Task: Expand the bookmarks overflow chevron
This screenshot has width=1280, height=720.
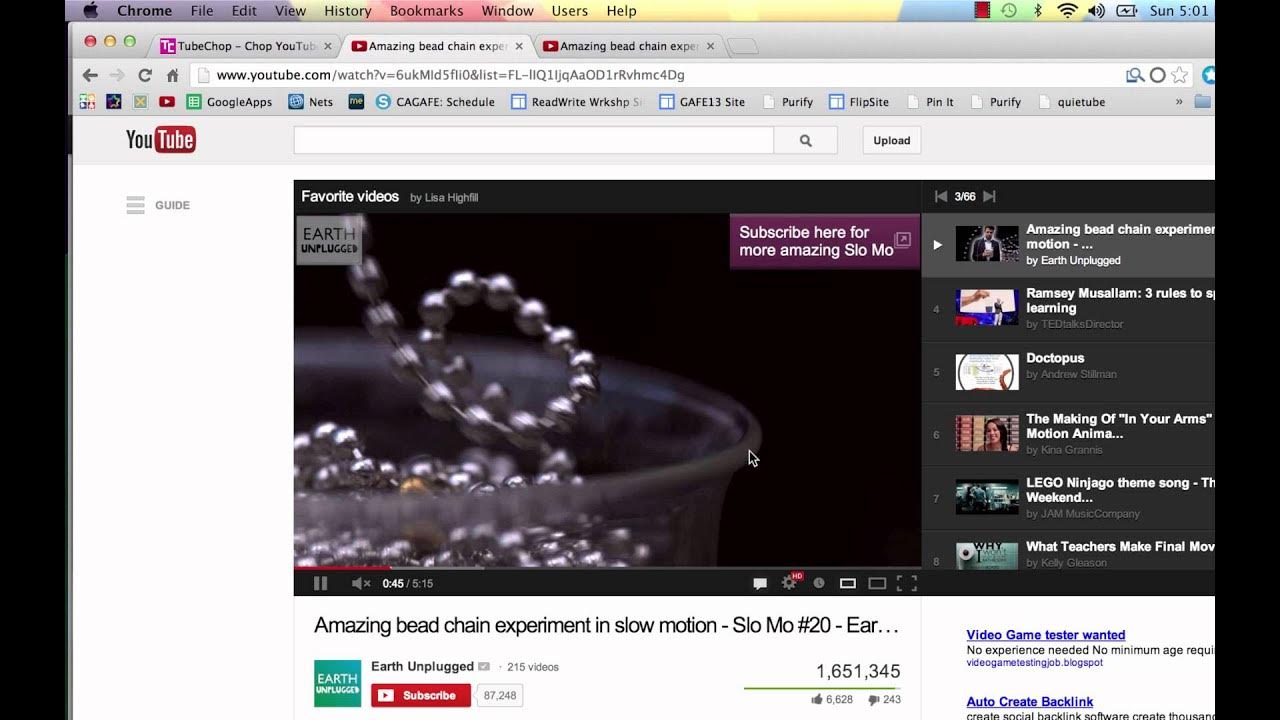Action: point(1179,102)
